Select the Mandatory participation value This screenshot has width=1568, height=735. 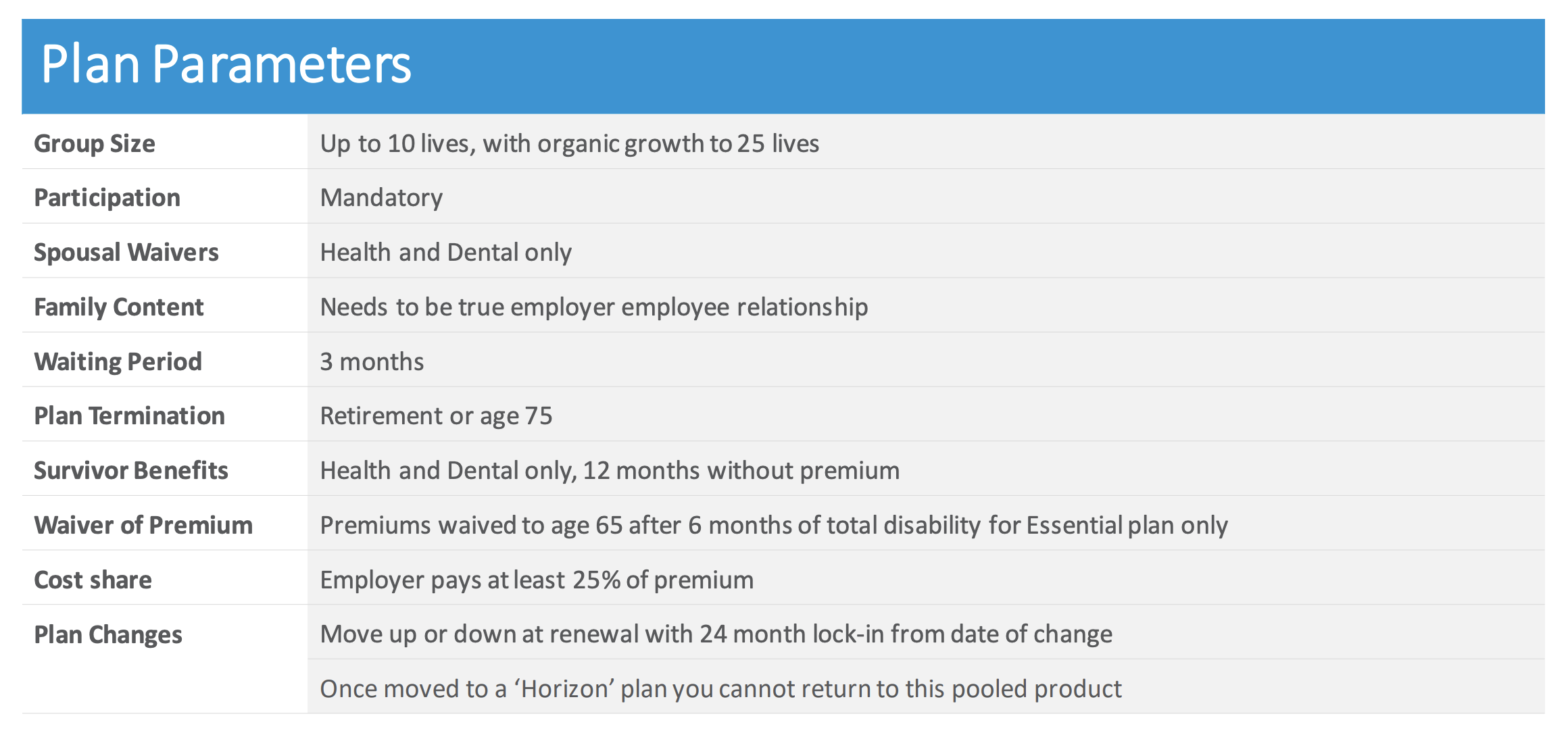381,198
